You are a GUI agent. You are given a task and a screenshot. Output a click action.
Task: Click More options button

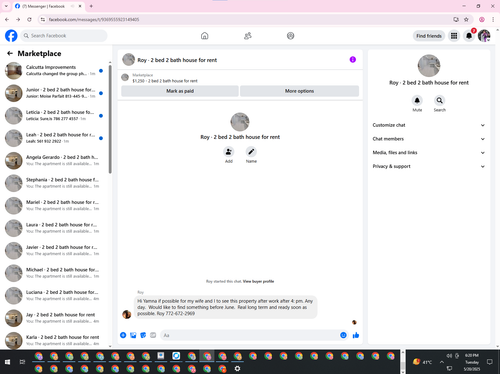click(x=299, y=91)
